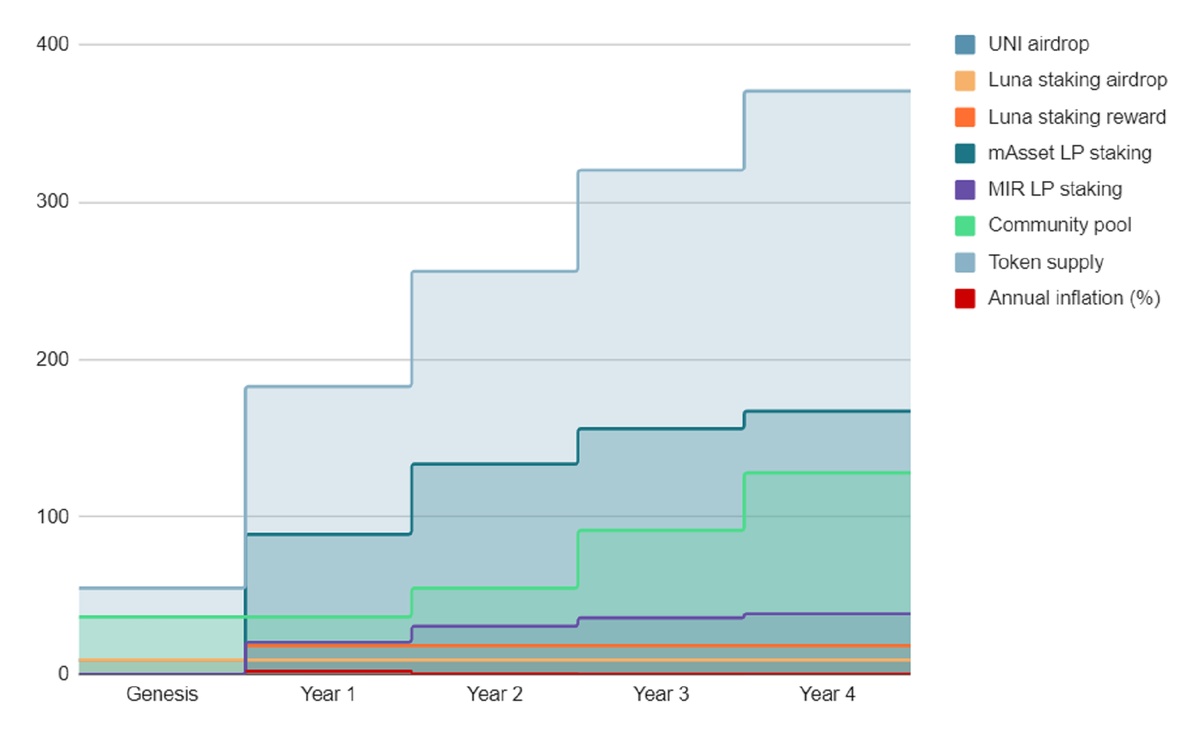The image size is (1200, 739).
Task: Click the Token supply legend swatch
Action: tap(965, 263)
